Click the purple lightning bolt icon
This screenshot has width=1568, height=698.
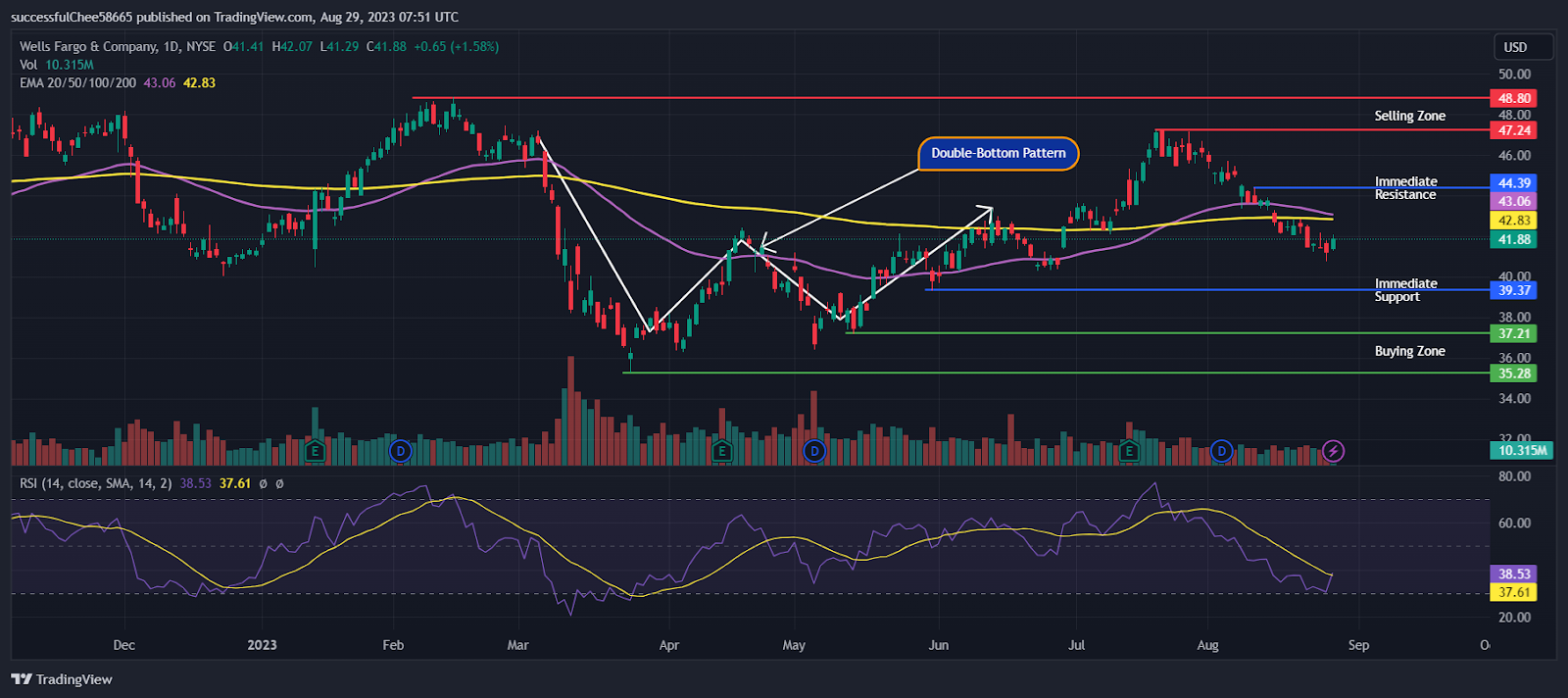pyautogui.click(x=1333, y=451)
